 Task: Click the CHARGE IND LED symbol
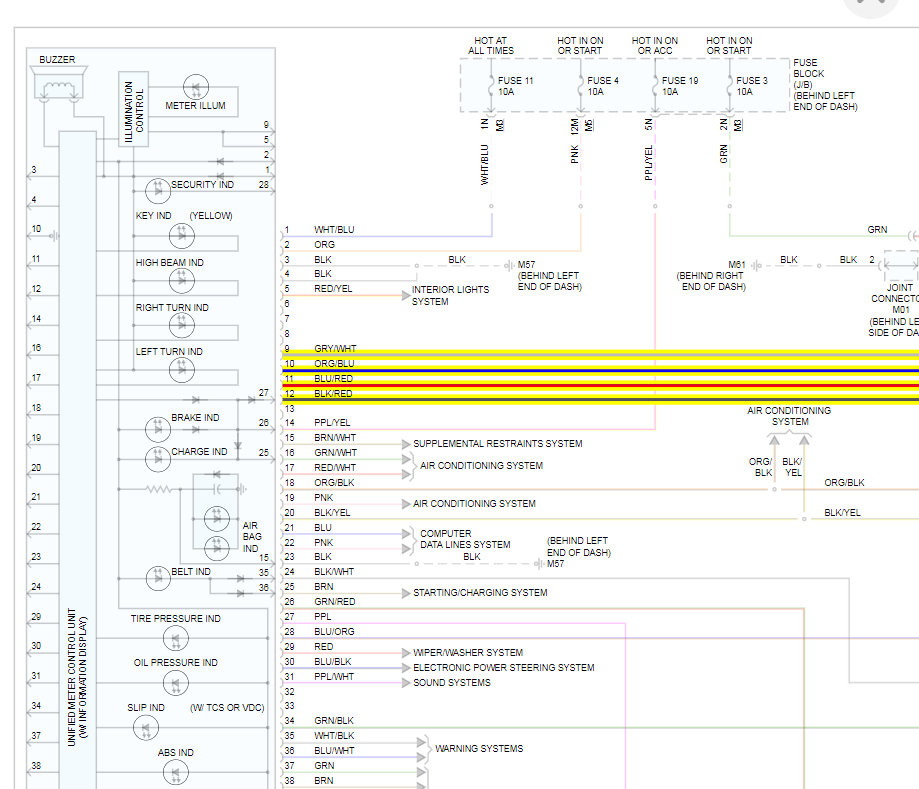pyautogui.click(x=158, y=459)
